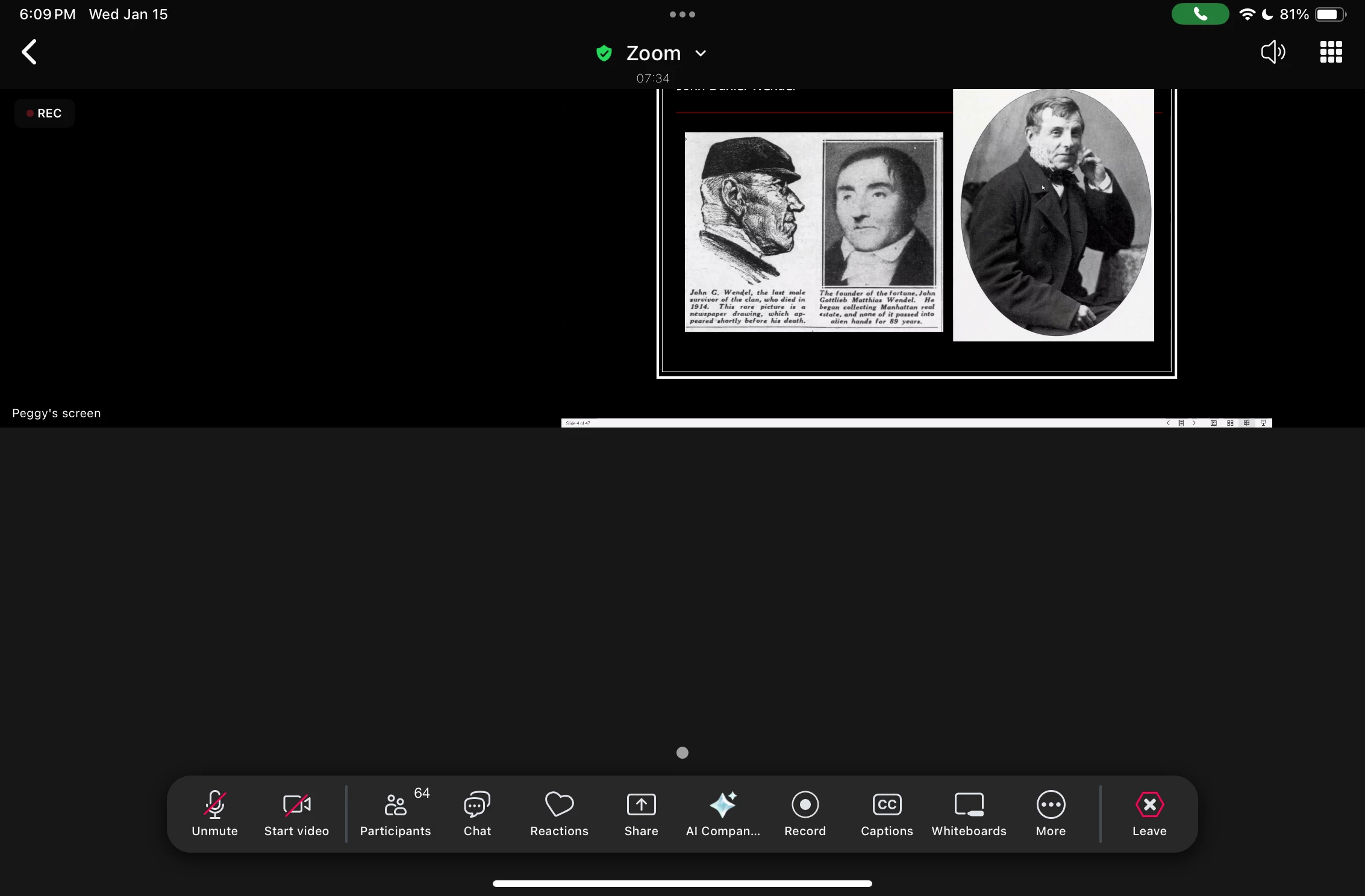Tap the REC recording indicator
Screen dimensions: 1365x896
pyautogui.click(x=44, y=113)
